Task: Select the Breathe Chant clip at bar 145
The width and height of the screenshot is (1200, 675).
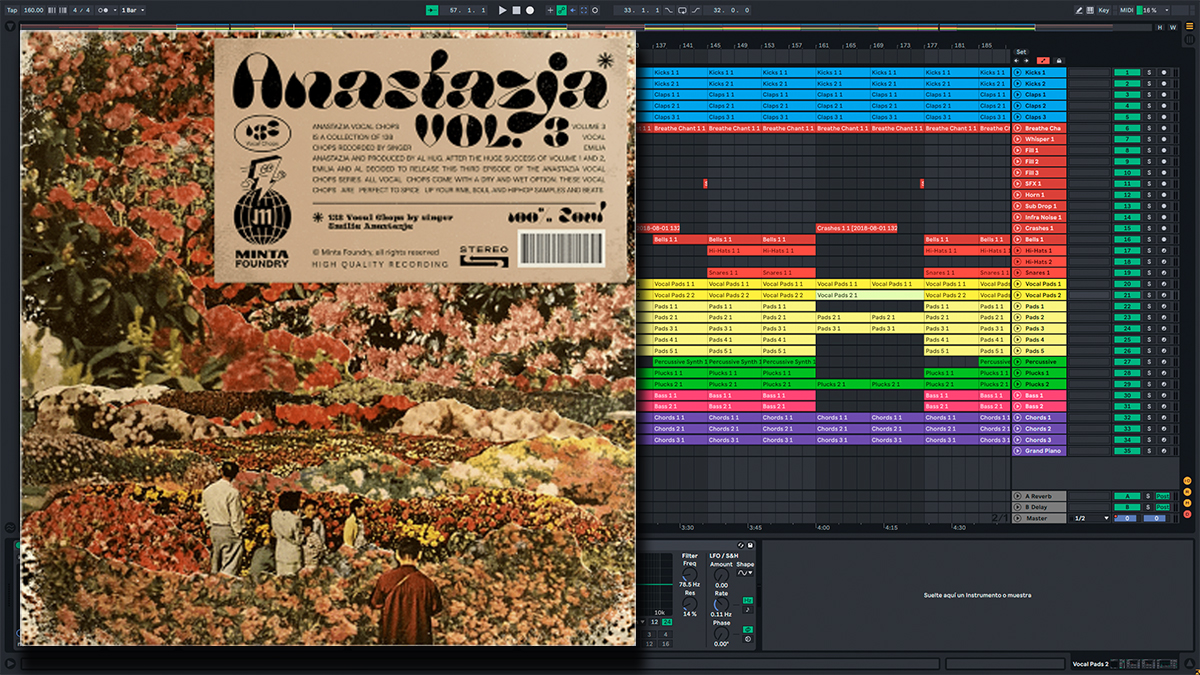Action: click(x=733, y=128)
